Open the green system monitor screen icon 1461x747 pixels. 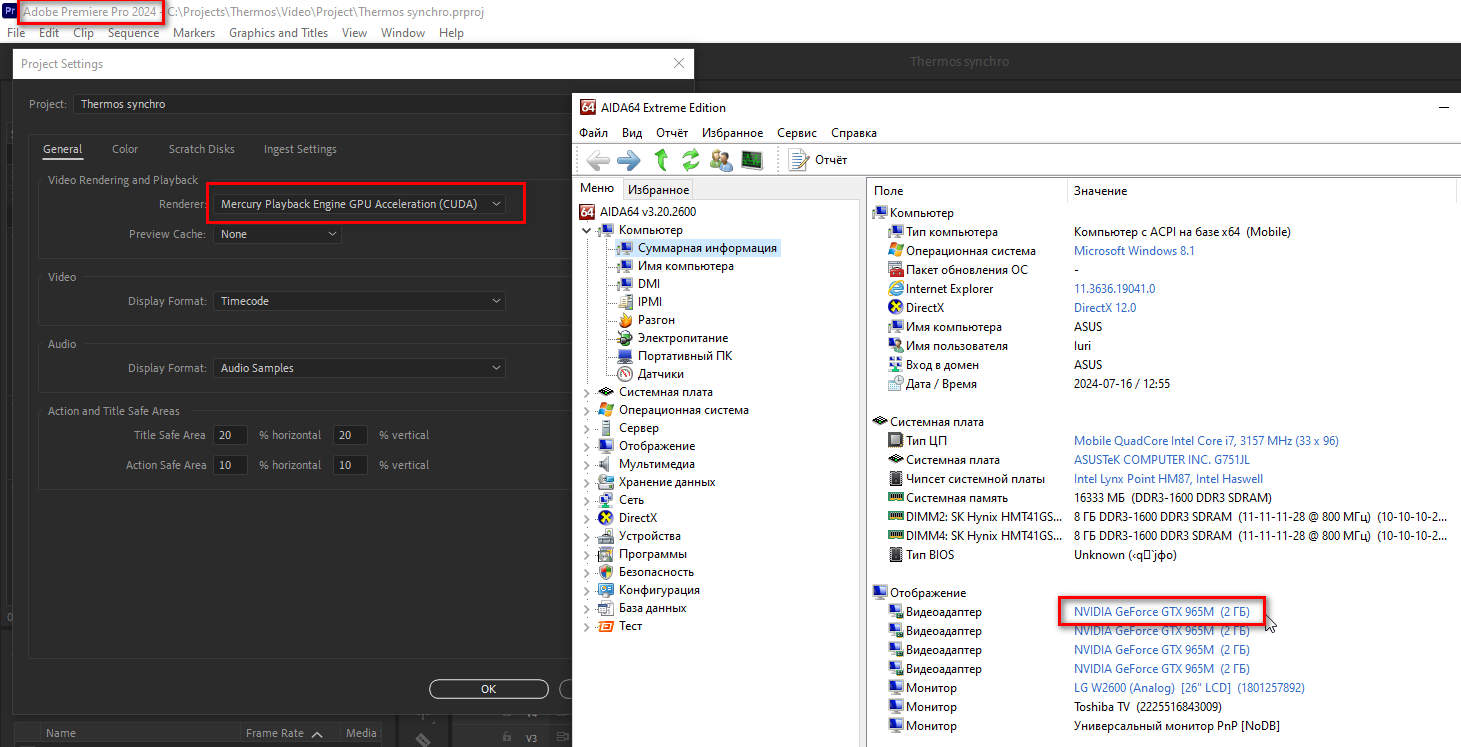(x=752, y=159)
